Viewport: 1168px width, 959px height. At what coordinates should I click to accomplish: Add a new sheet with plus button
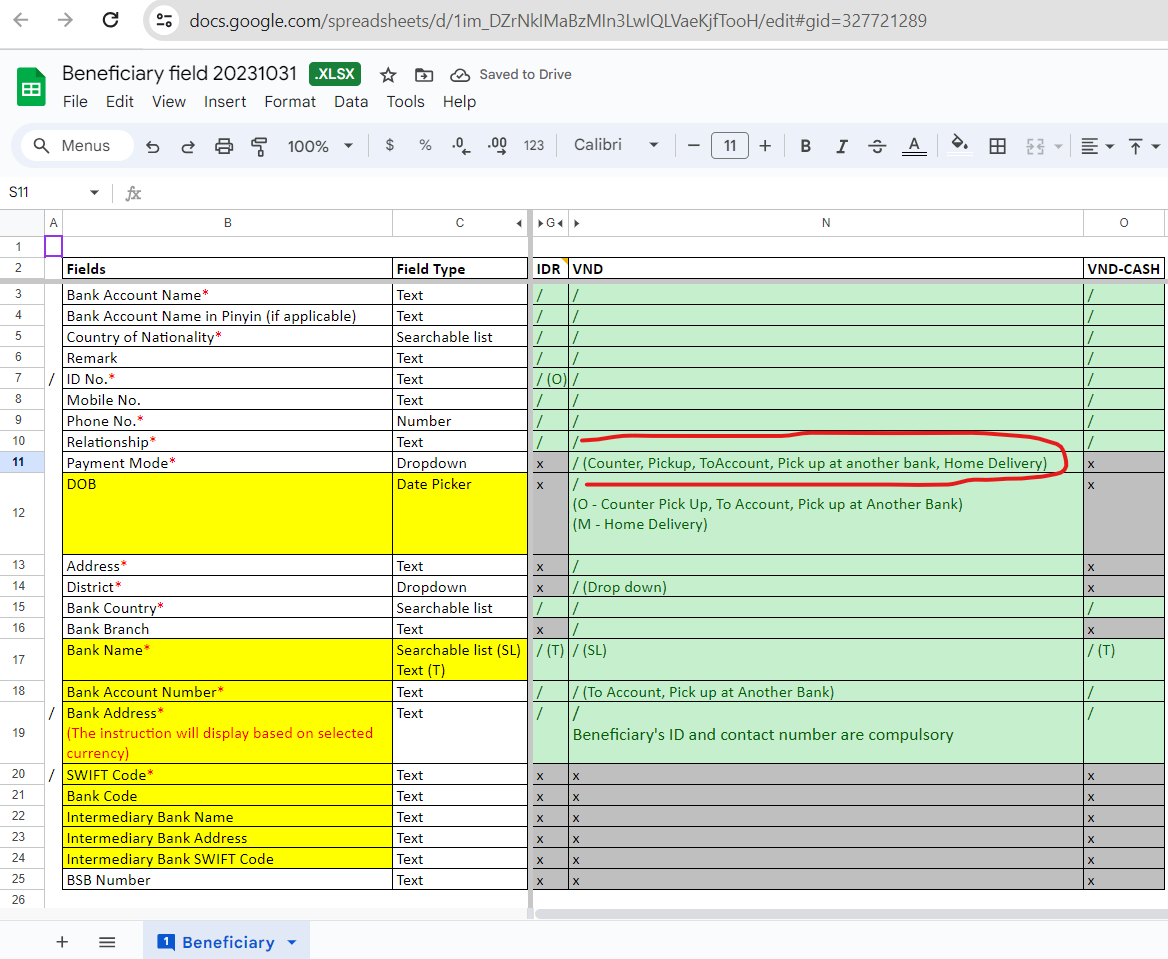tap(62, 942)
